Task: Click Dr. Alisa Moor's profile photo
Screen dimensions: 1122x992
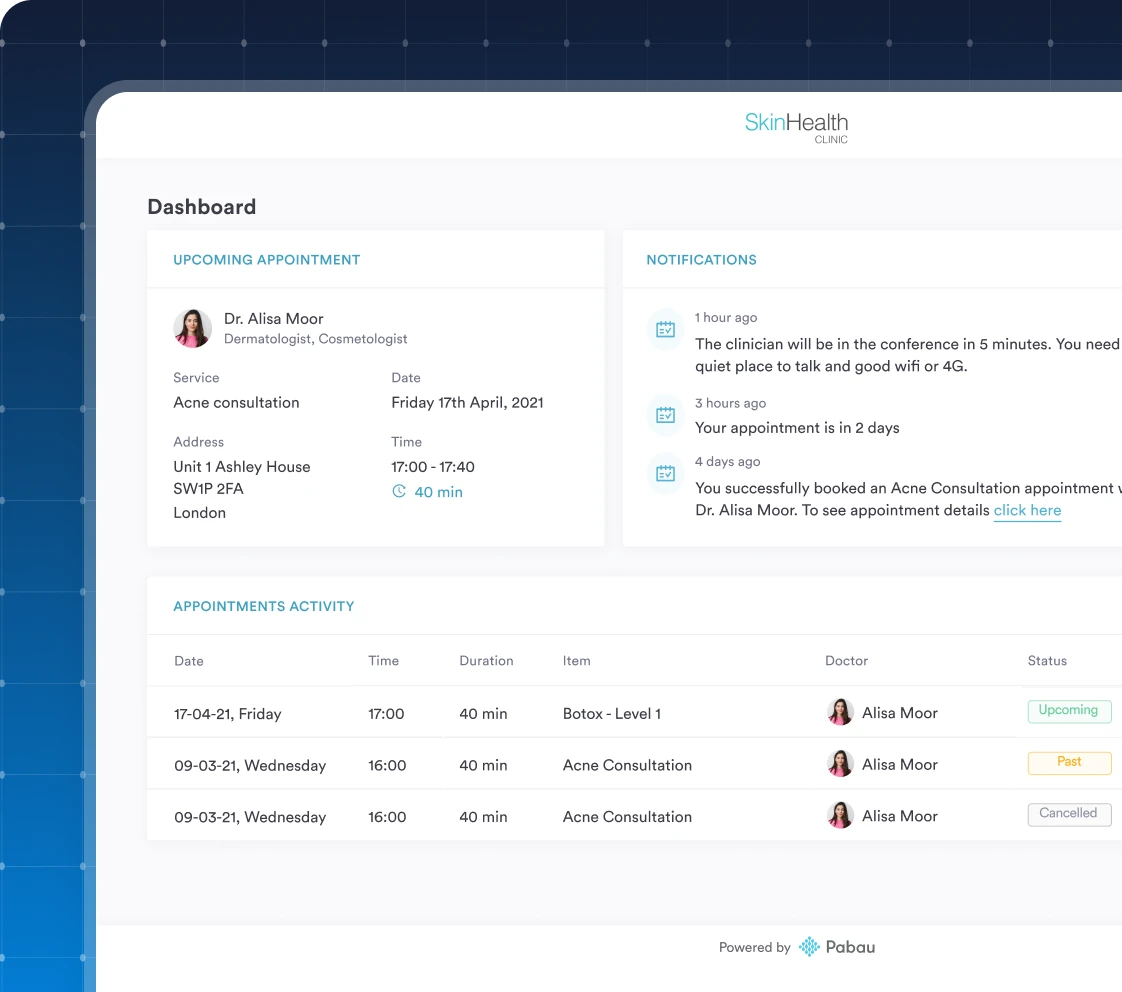Action: tap(192, 328)
